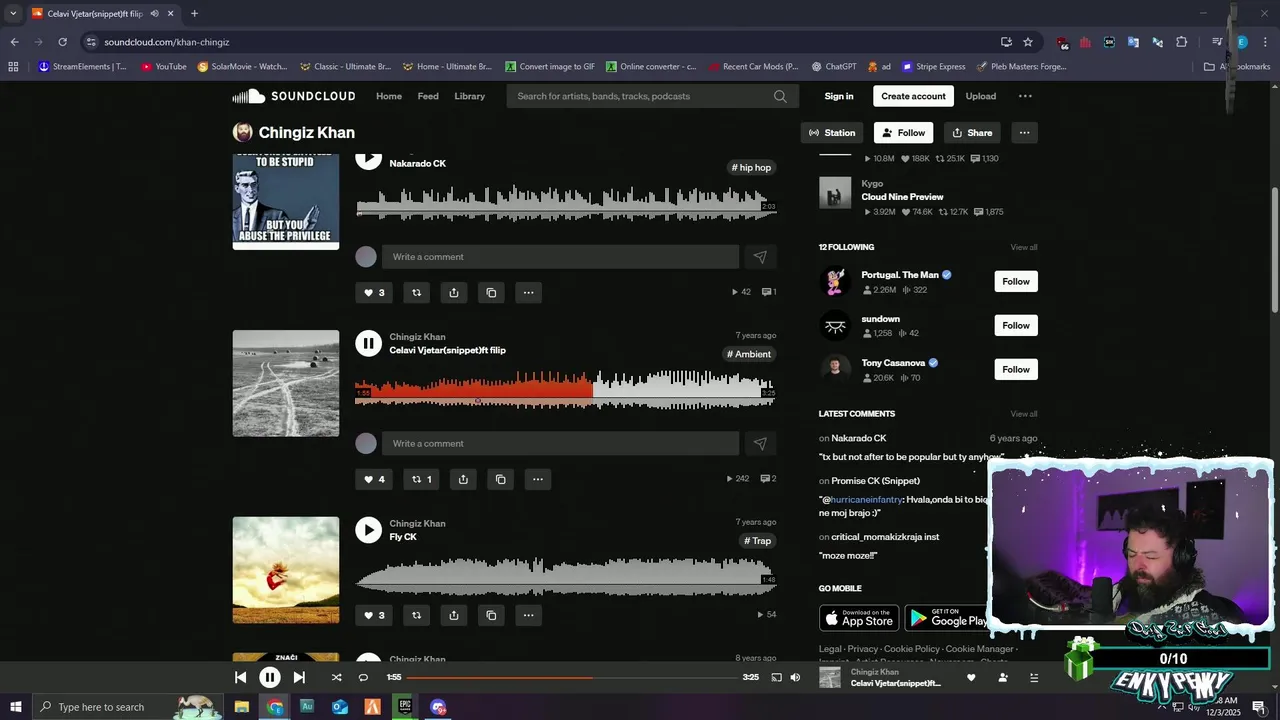This screenshot has width=1280, height=720.
Task: Share Chingiz Khan profile
Action: pyautogui.click(x=972, y=132)
